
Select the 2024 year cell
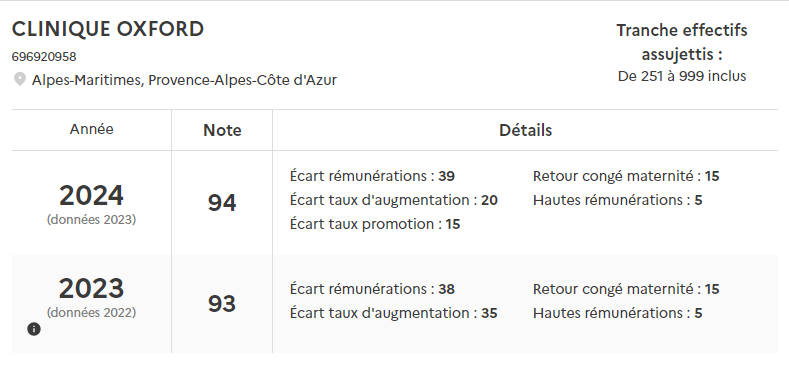(x=92, y=203)
